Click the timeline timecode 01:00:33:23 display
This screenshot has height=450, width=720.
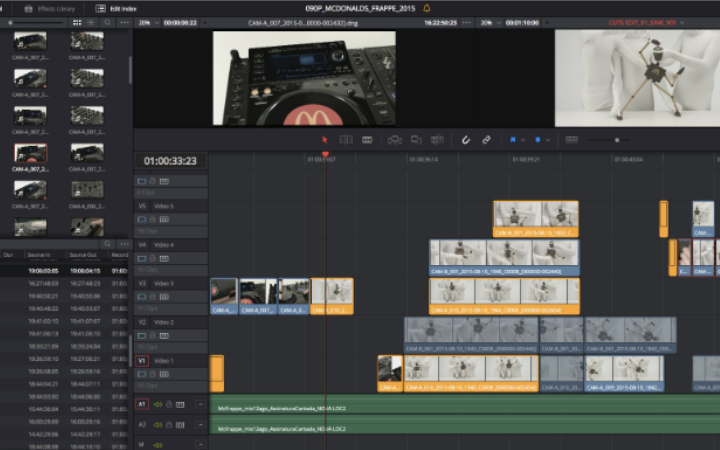170,160
